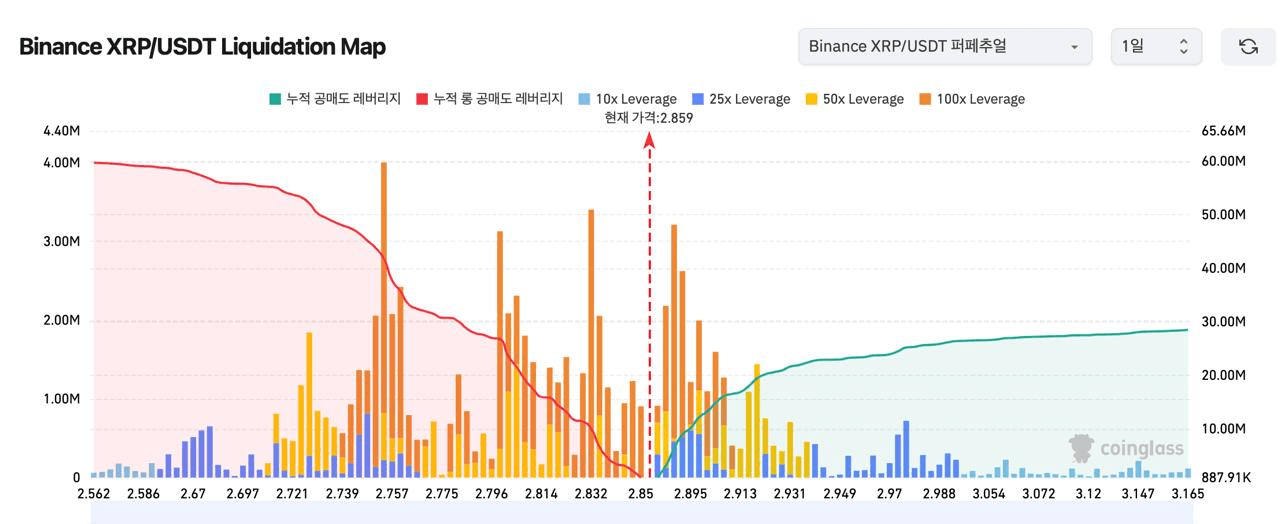Click the 887.91K right axis label
The width and height of the screenshot is (1280, 524).
1226,478
